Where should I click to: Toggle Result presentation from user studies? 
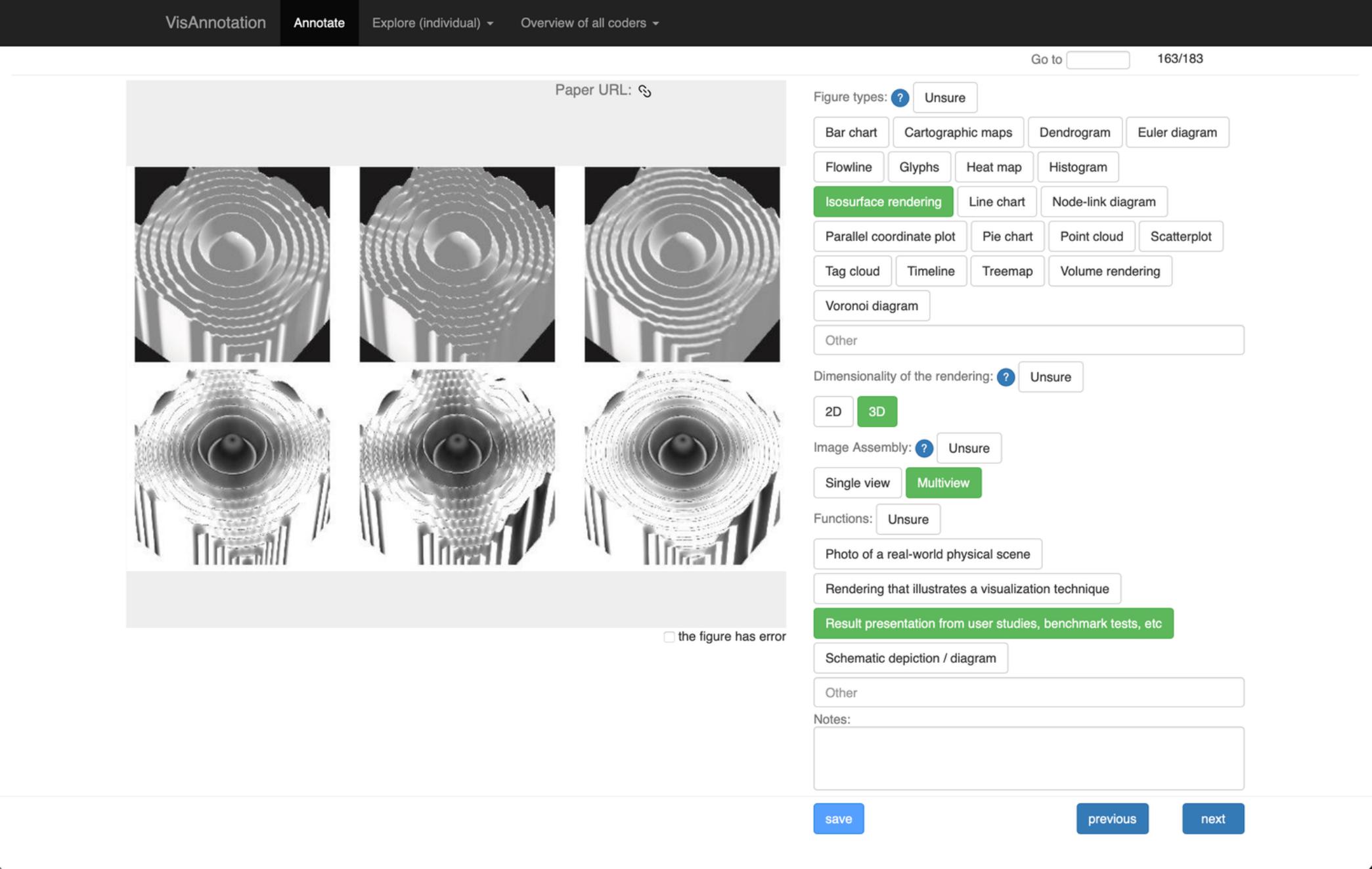pyautogui.click(x=993, y=623)
